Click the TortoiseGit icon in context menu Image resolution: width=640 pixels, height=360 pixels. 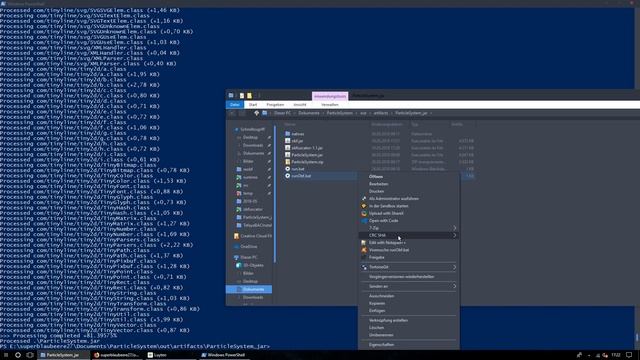click(x=364, y=267)
